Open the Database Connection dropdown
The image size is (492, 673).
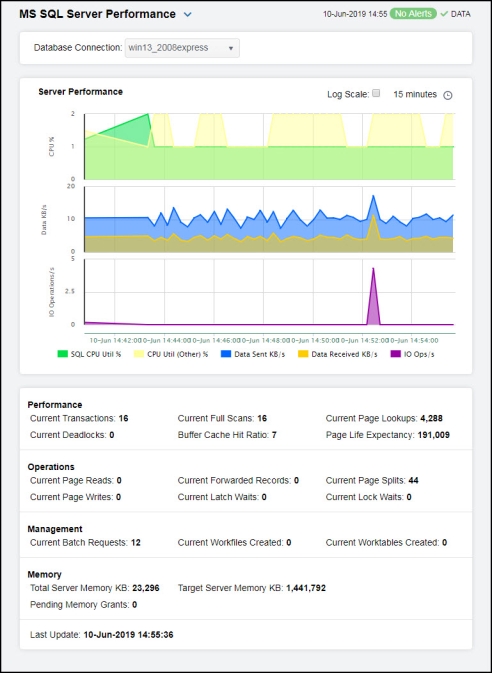coord(182,48)
